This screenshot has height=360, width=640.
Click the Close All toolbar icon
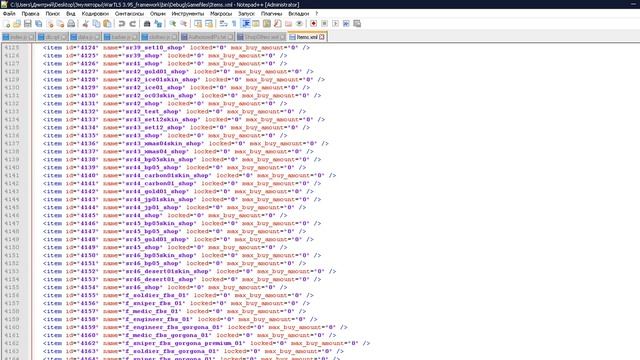(x=60, y=24)
